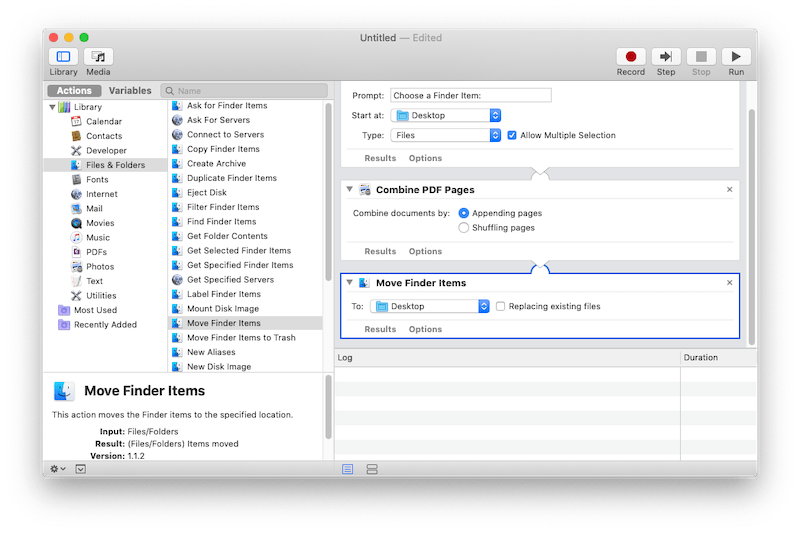Click the actions list scrollbar
The height and width of the screenshot is (533, 800).
328,191
